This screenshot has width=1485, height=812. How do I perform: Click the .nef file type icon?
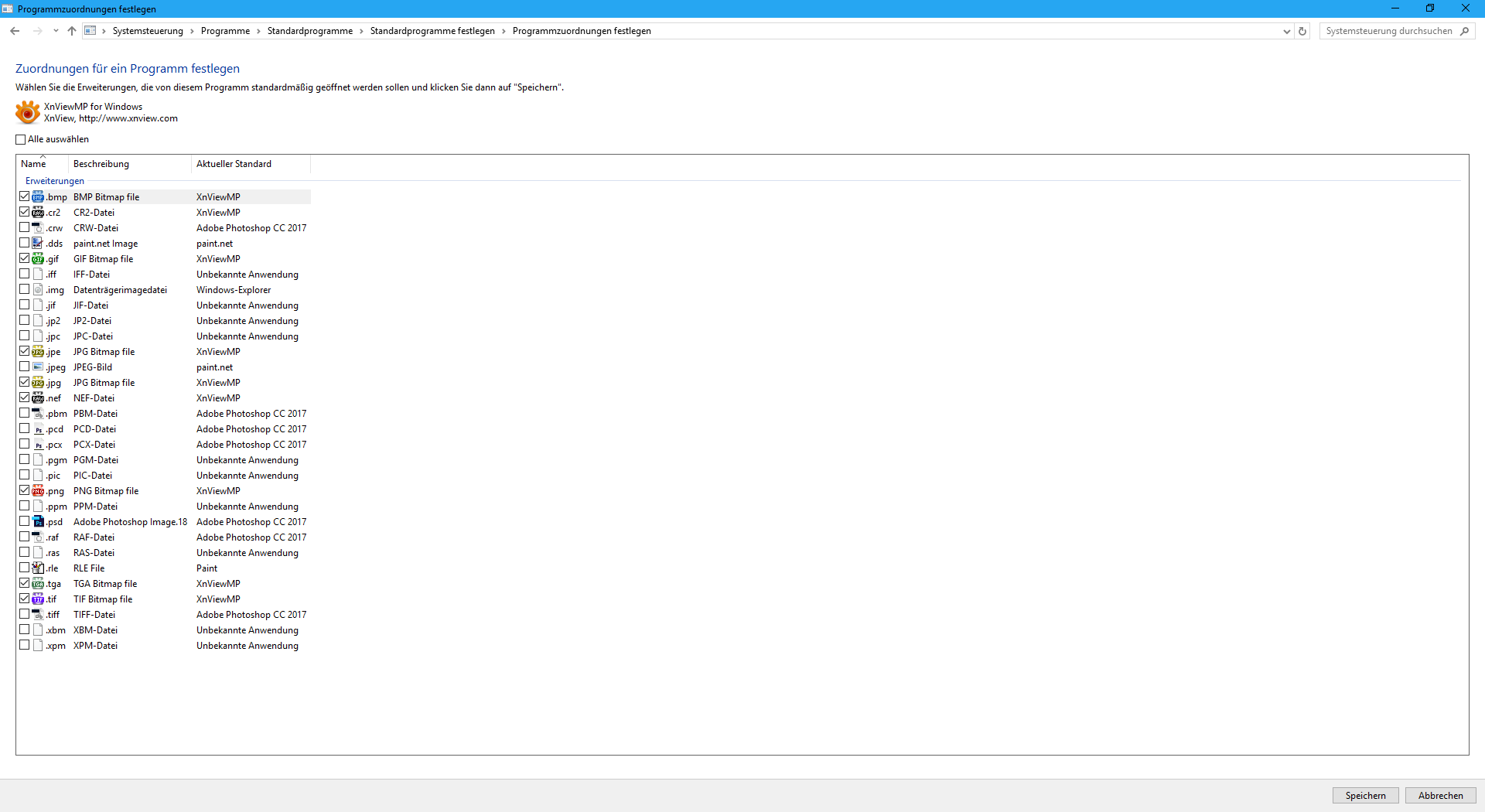click(x=38, y=398)
